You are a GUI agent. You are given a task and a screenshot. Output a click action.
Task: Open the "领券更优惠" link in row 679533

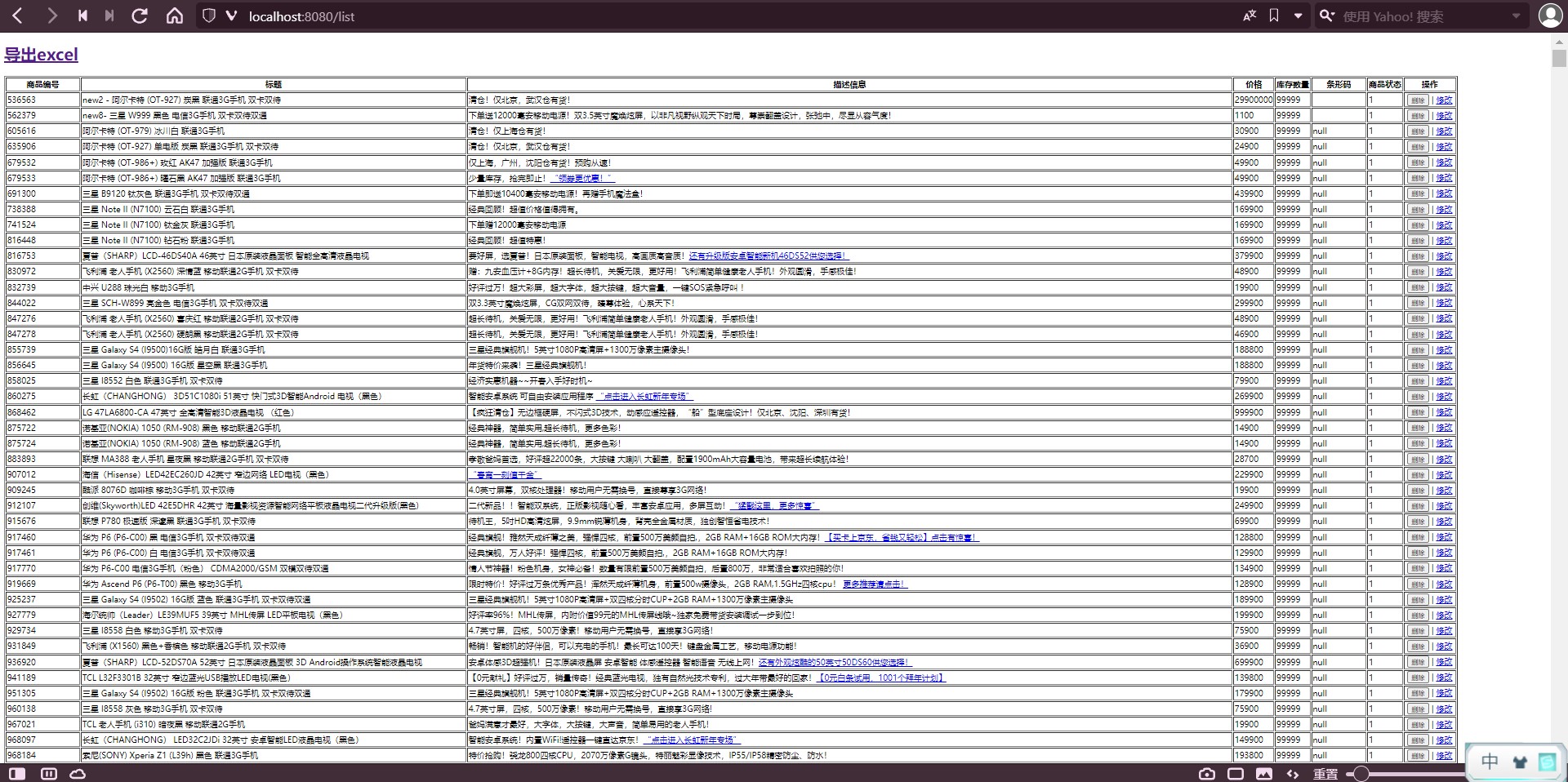tap(582, 178)
